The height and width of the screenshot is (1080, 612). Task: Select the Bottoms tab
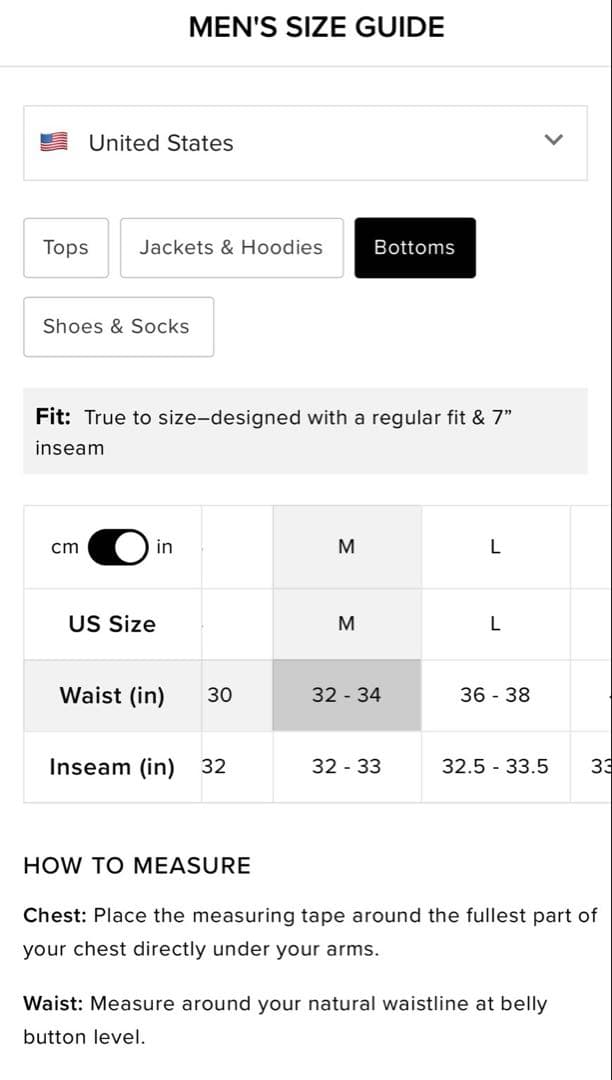point(414,247)
